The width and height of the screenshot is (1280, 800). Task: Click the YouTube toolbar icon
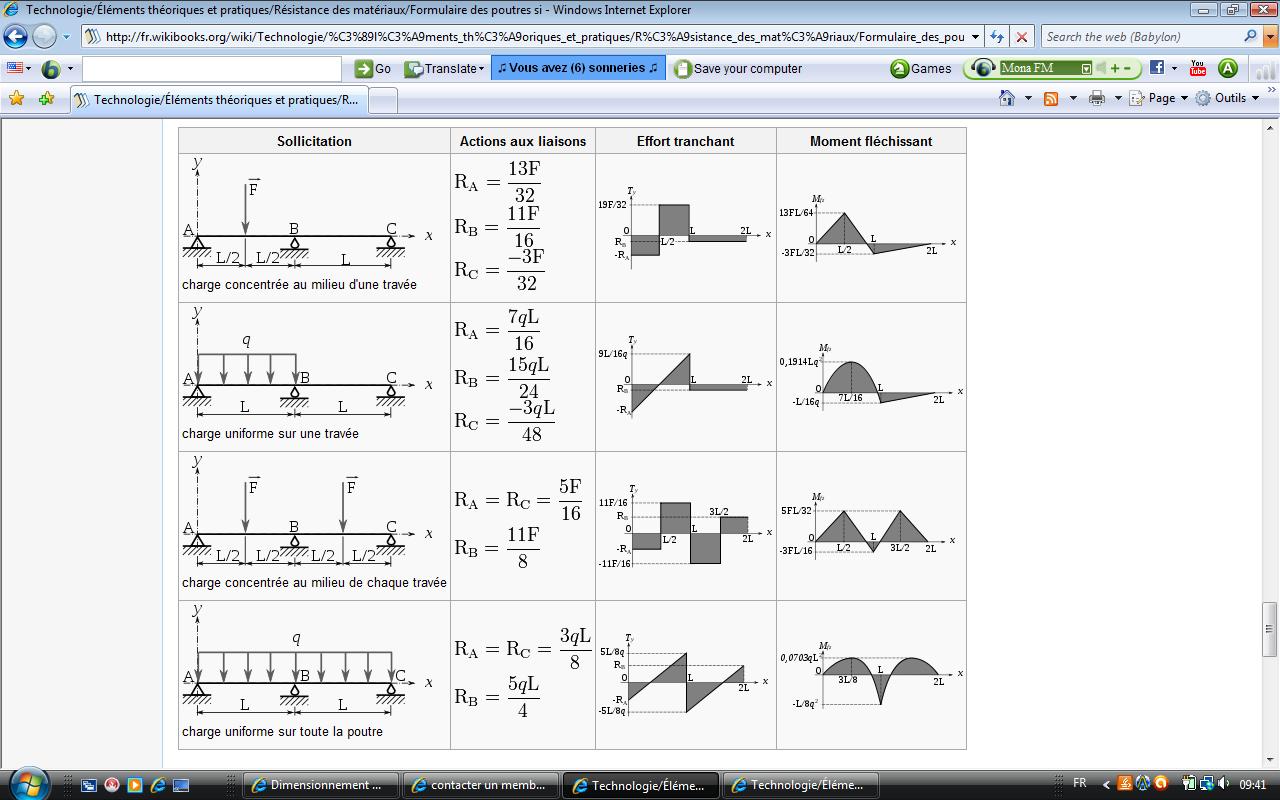(1198, 68)
